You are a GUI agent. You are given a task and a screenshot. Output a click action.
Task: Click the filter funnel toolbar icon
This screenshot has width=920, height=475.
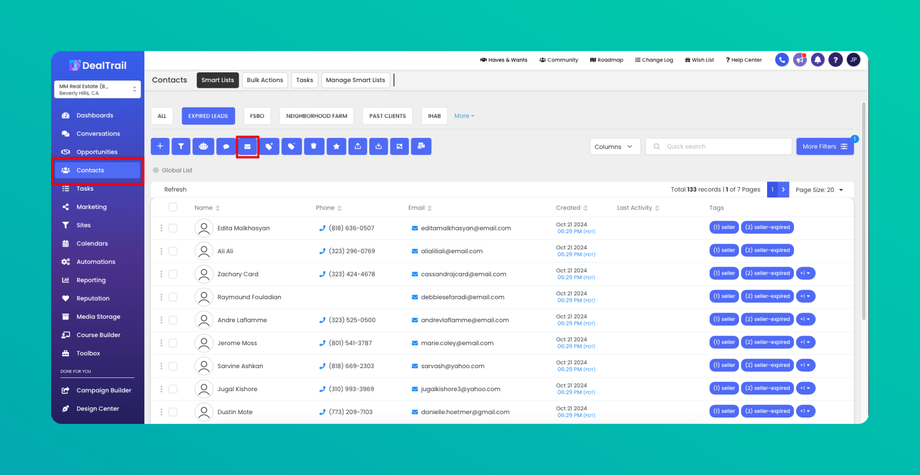(181, 147)
